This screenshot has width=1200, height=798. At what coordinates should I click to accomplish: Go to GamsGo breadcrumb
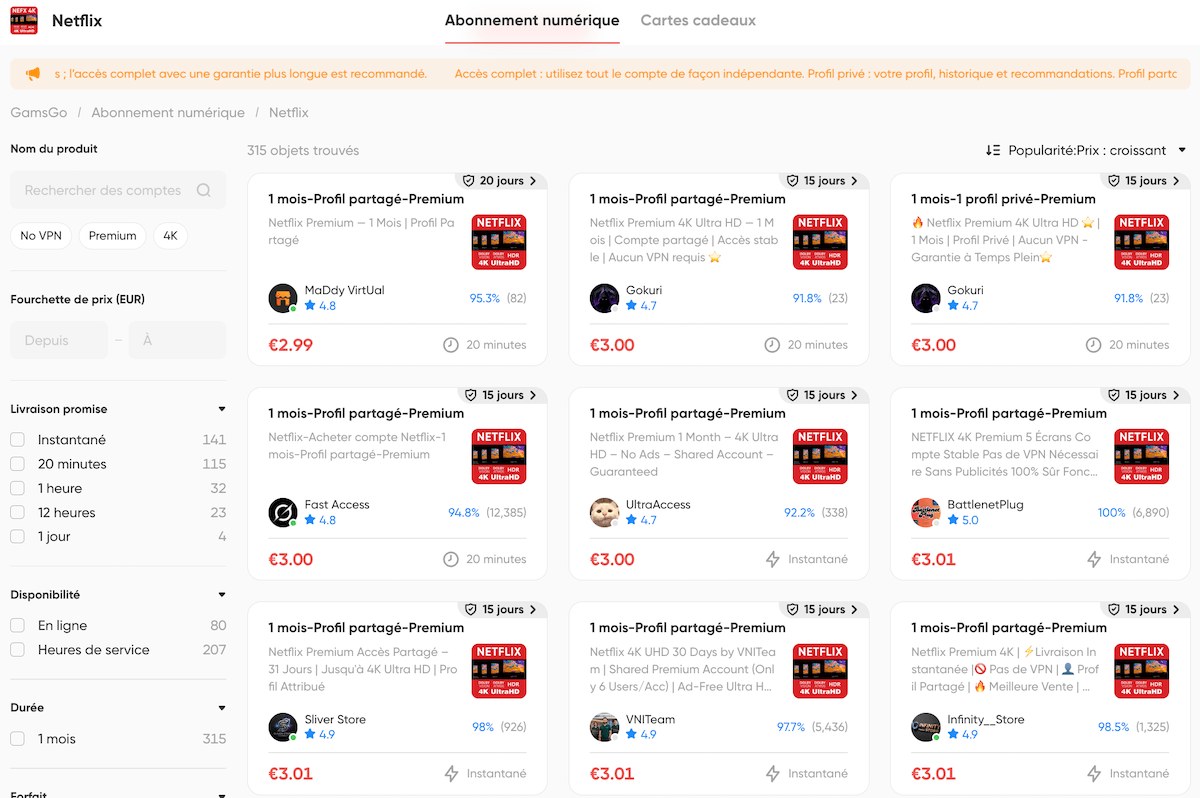39,113
